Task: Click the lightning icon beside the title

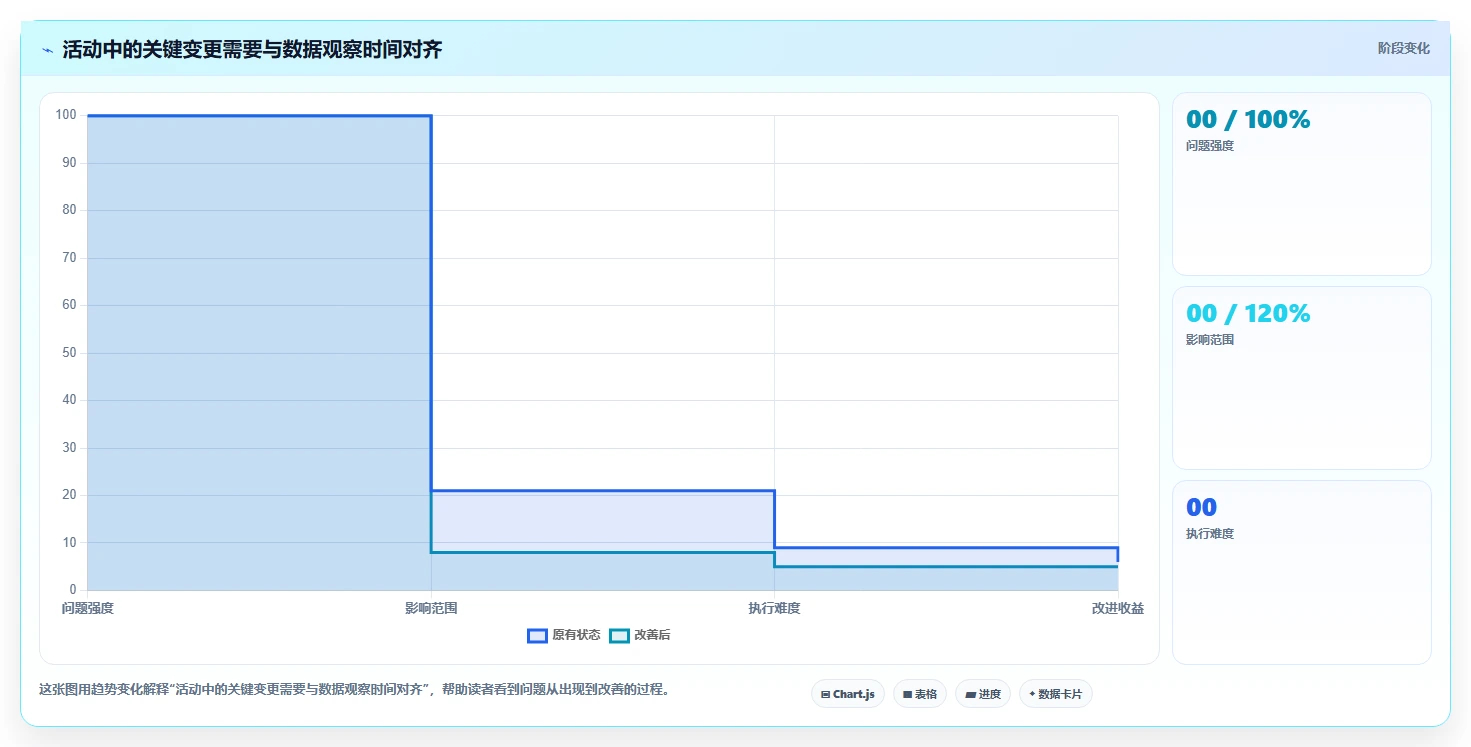Action: [48, 50]
